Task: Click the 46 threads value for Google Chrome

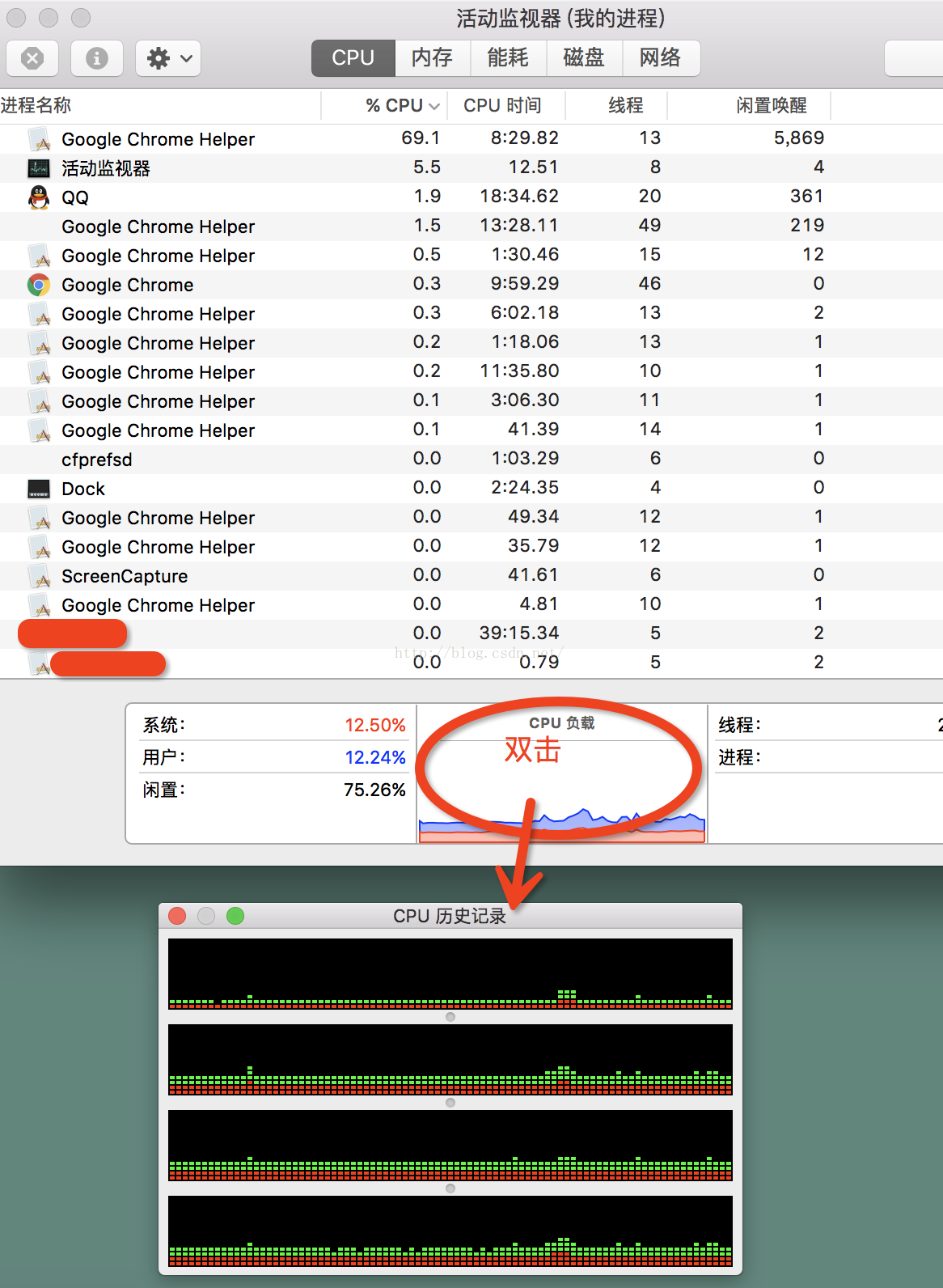Action: pyautogui.click(x=649, y=284)
